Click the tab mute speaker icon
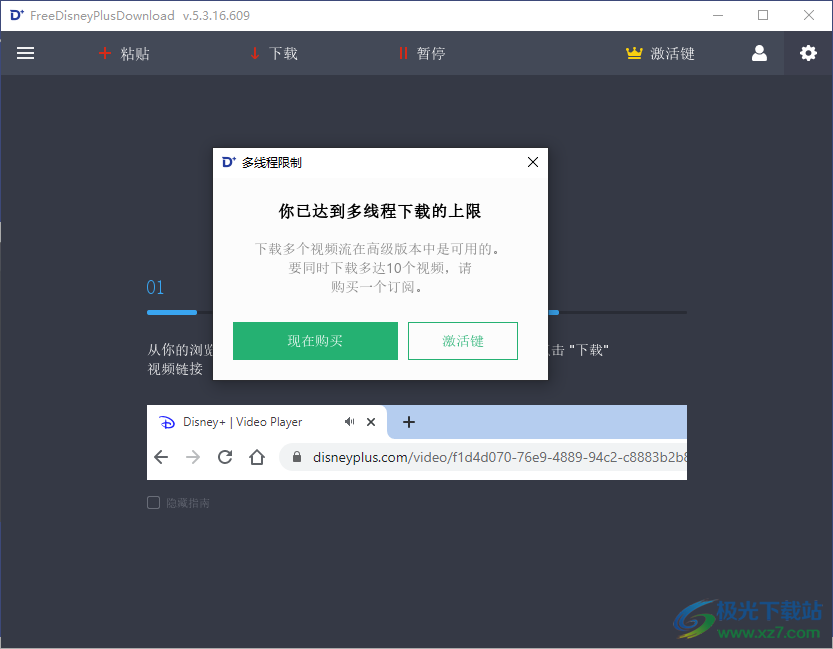833x649 pixels. click(349, 422)
